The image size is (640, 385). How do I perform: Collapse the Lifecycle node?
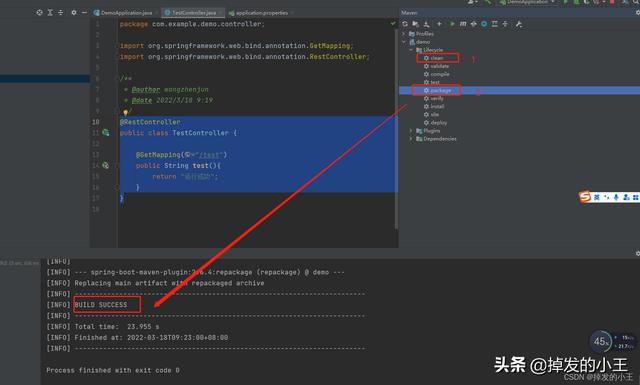[411, 49]
